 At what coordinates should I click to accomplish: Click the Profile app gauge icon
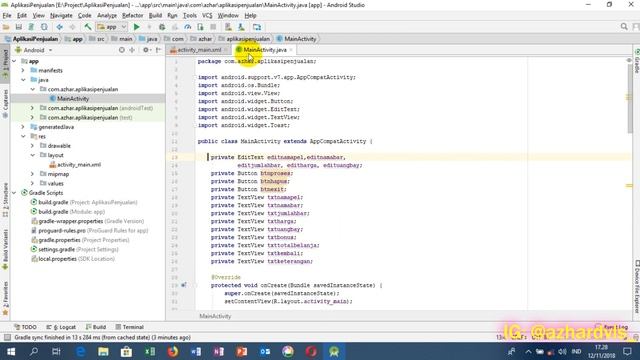[187, 27]
